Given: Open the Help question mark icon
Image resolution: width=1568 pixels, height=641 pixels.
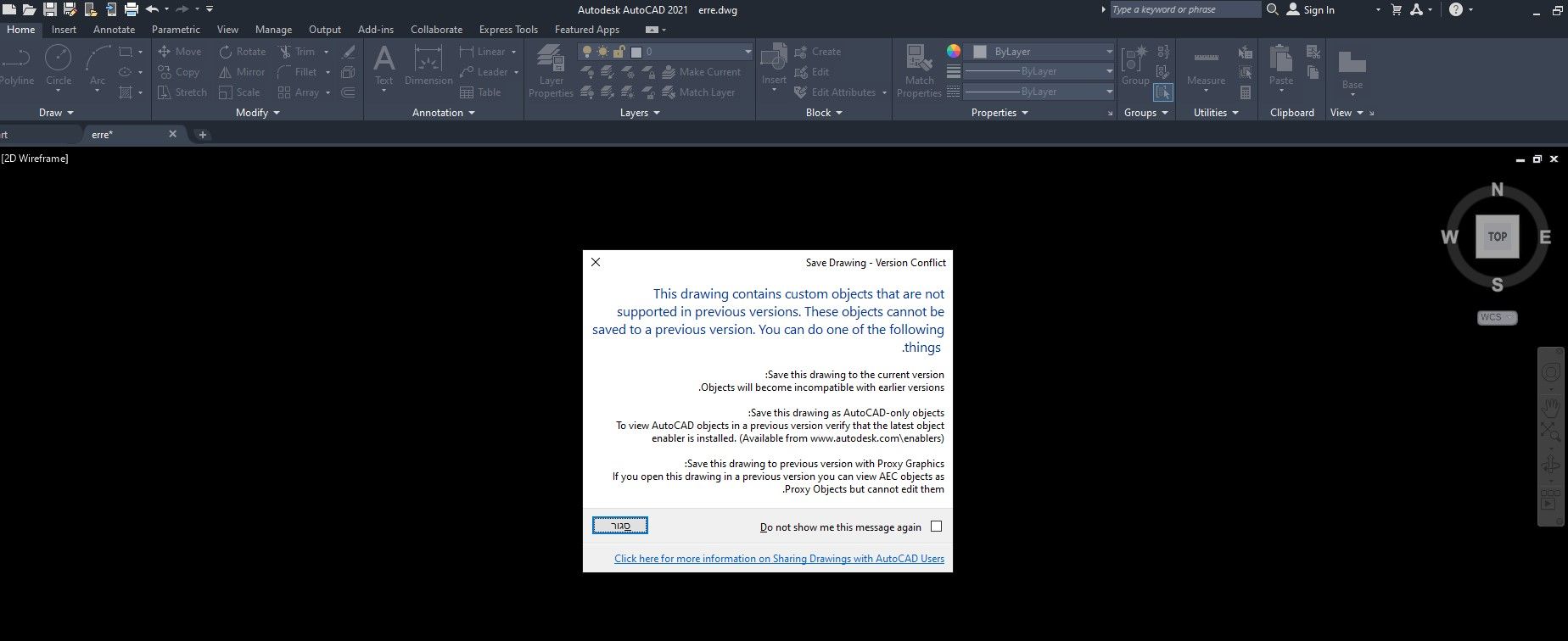Looking at the screenshot, I should [1456, 9].
